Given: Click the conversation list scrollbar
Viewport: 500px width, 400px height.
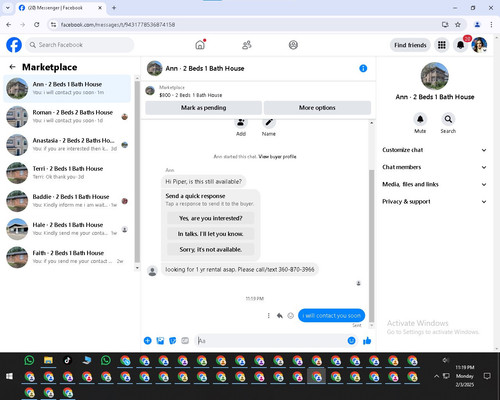Looking at the screenshot, I should [137, 173].
